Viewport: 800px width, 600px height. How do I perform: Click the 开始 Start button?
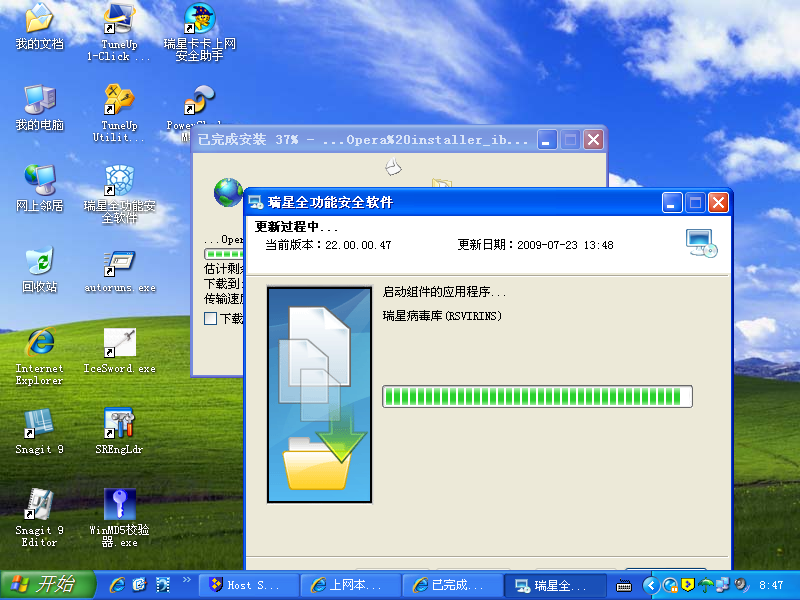[x=47, y=585]
